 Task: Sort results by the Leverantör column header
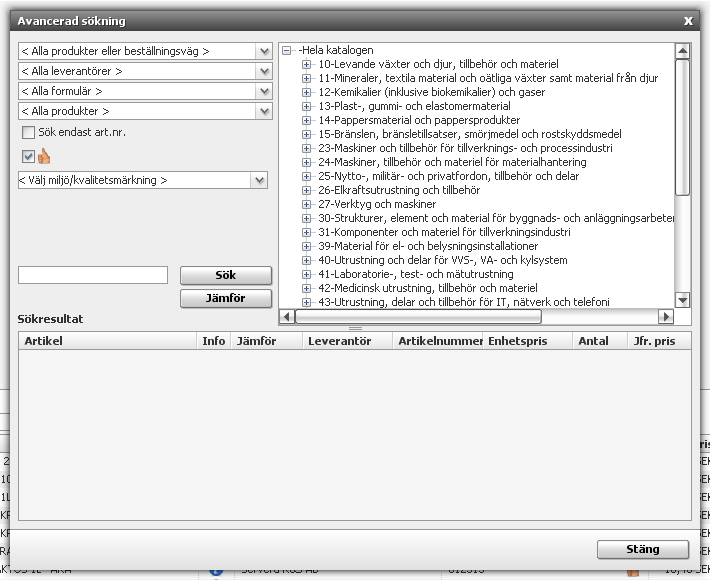347,341
